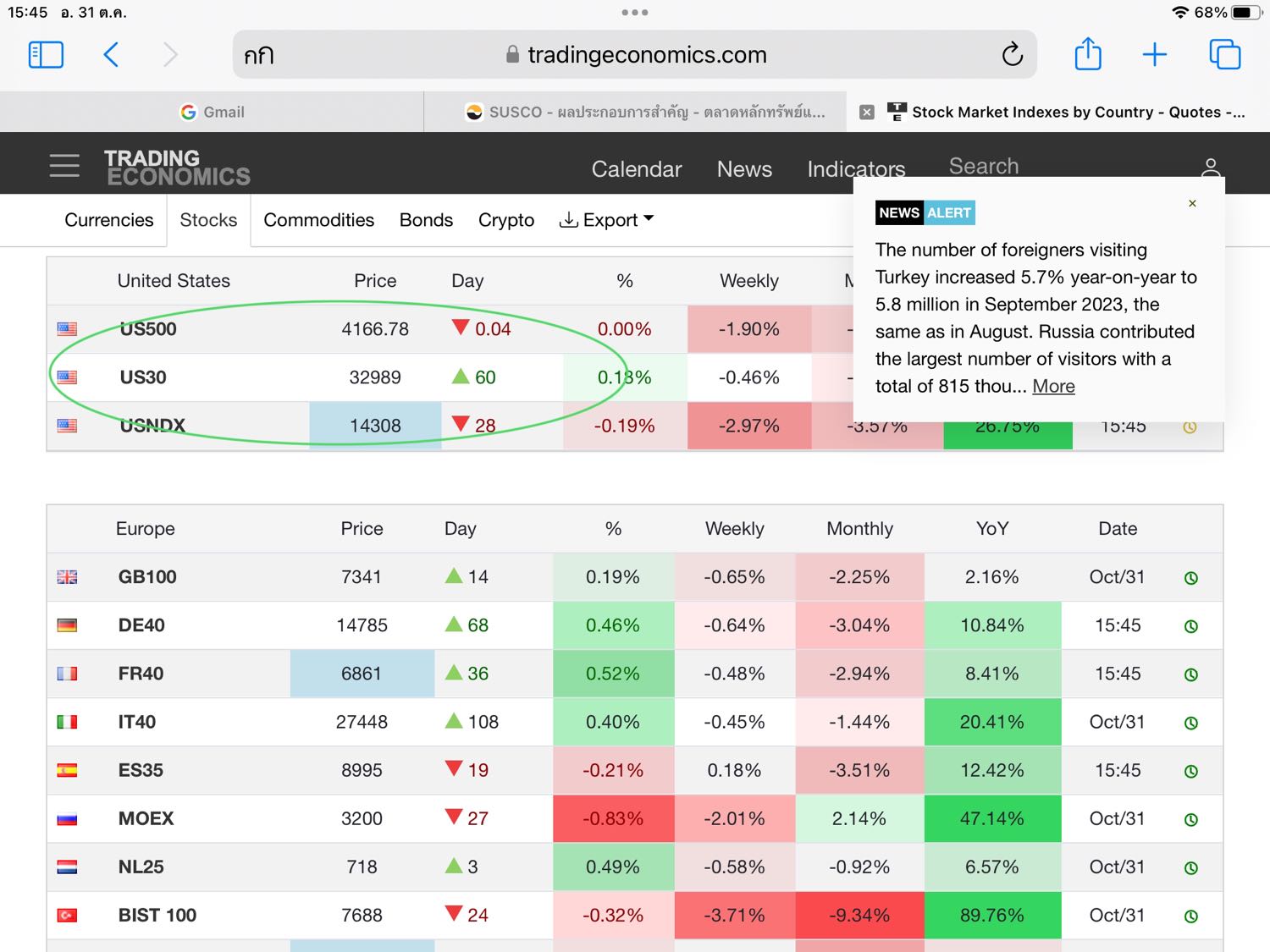Open Calendar in top navigation
The width and height of the screenshot is (1270, 952).
click(x=637, y=169)
